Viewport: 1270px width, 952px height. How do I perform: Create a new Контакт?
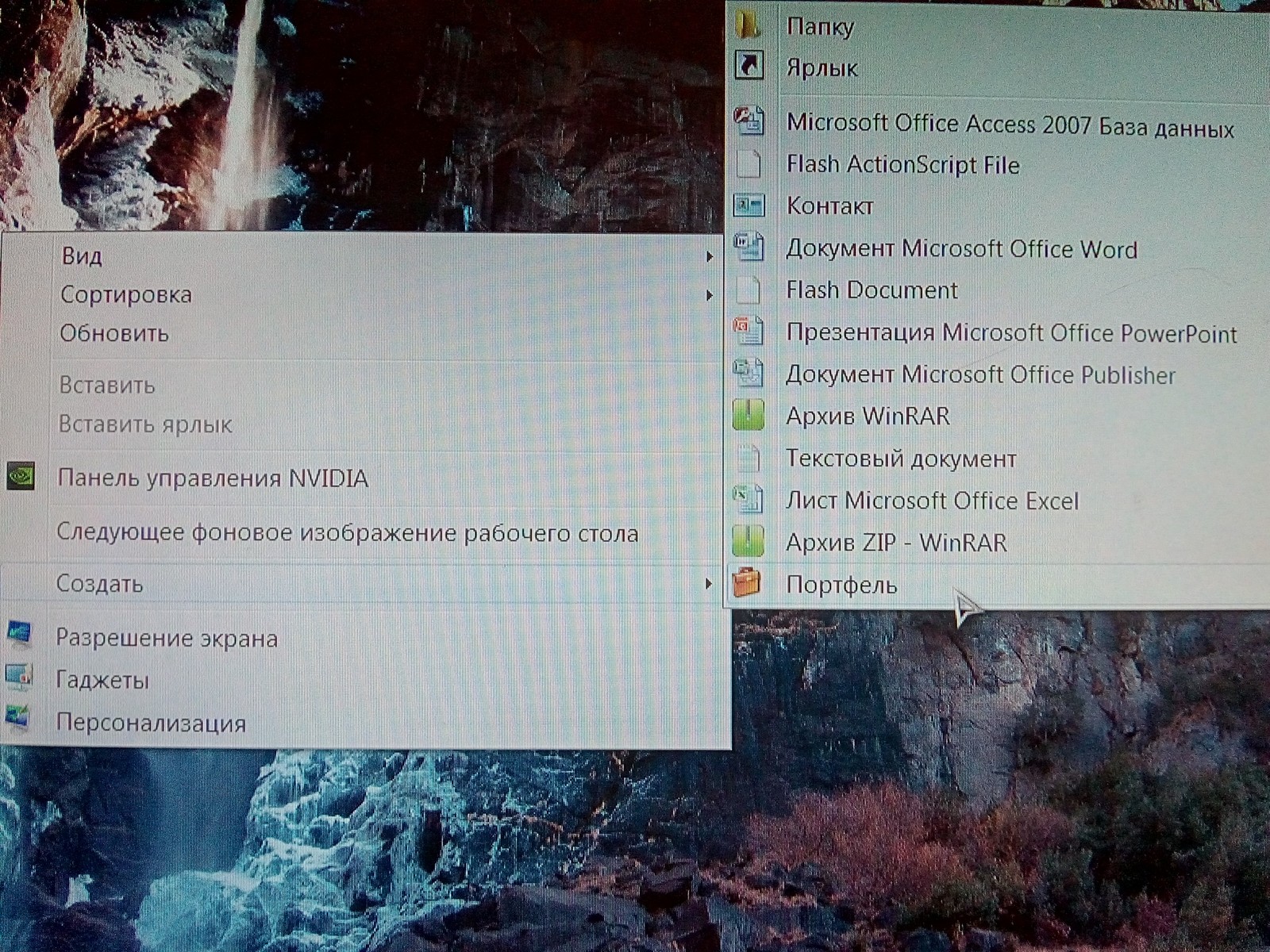click(829, 206)
